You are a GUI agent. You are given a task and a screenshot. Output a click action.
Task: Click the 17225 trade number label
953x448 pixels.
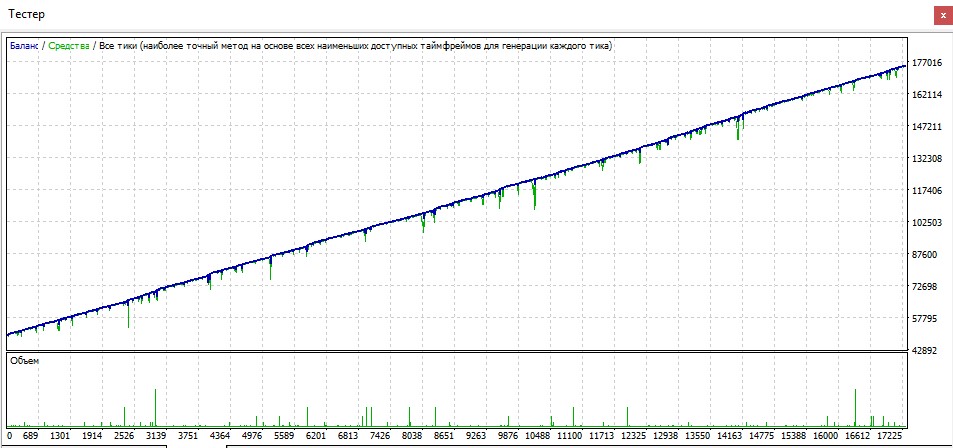click(889, 436)
